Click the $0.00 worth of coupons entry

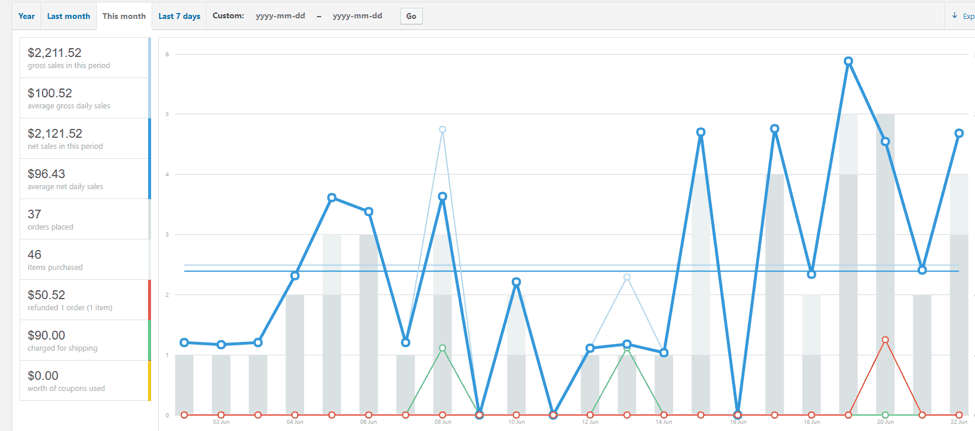(x=84, y=380)
